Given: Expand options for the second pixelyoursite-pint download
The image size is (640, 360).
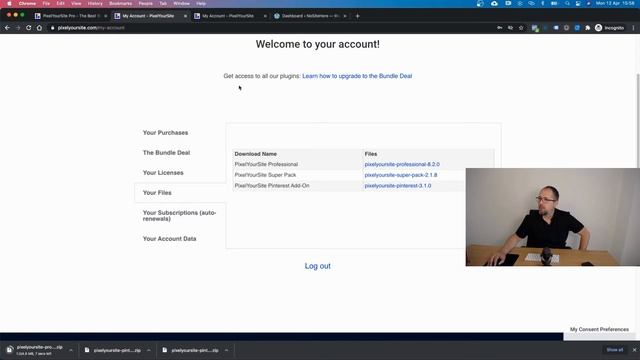Looking at the screenshot, I should 149,350.
